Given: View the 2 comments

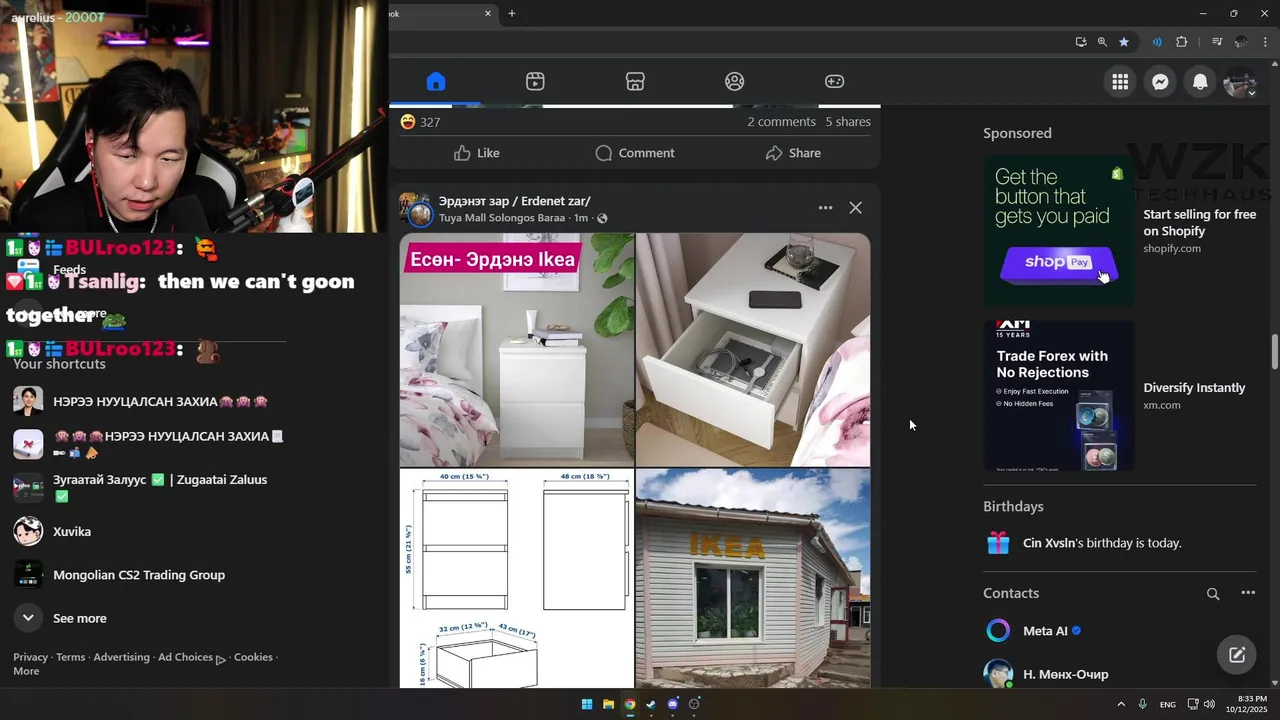Looking at the screenshot, I should (781, 122).
